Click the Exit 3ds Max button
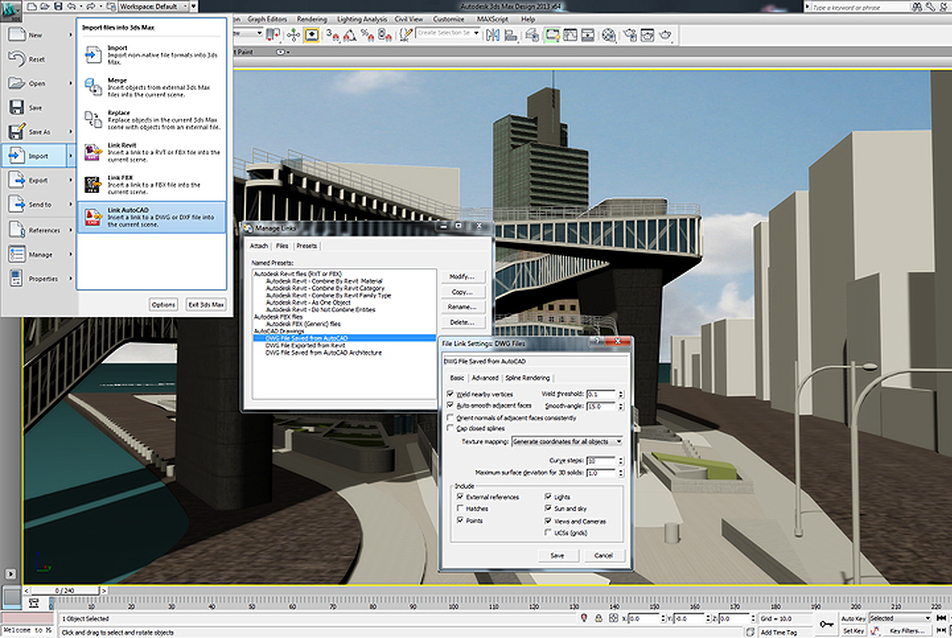Viewport: 952px width, 638px height. [206, 305]
